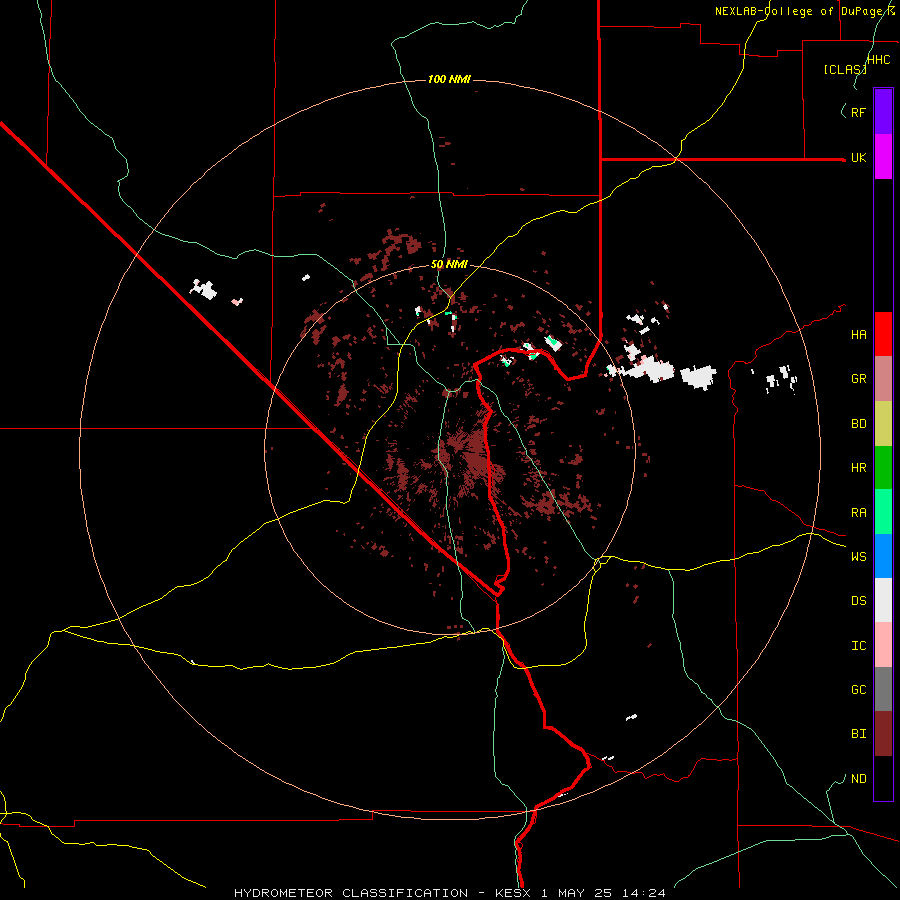This screenshot has width=900, height=900.
Task: Click the UK legend label
Action: click(858, 157)
